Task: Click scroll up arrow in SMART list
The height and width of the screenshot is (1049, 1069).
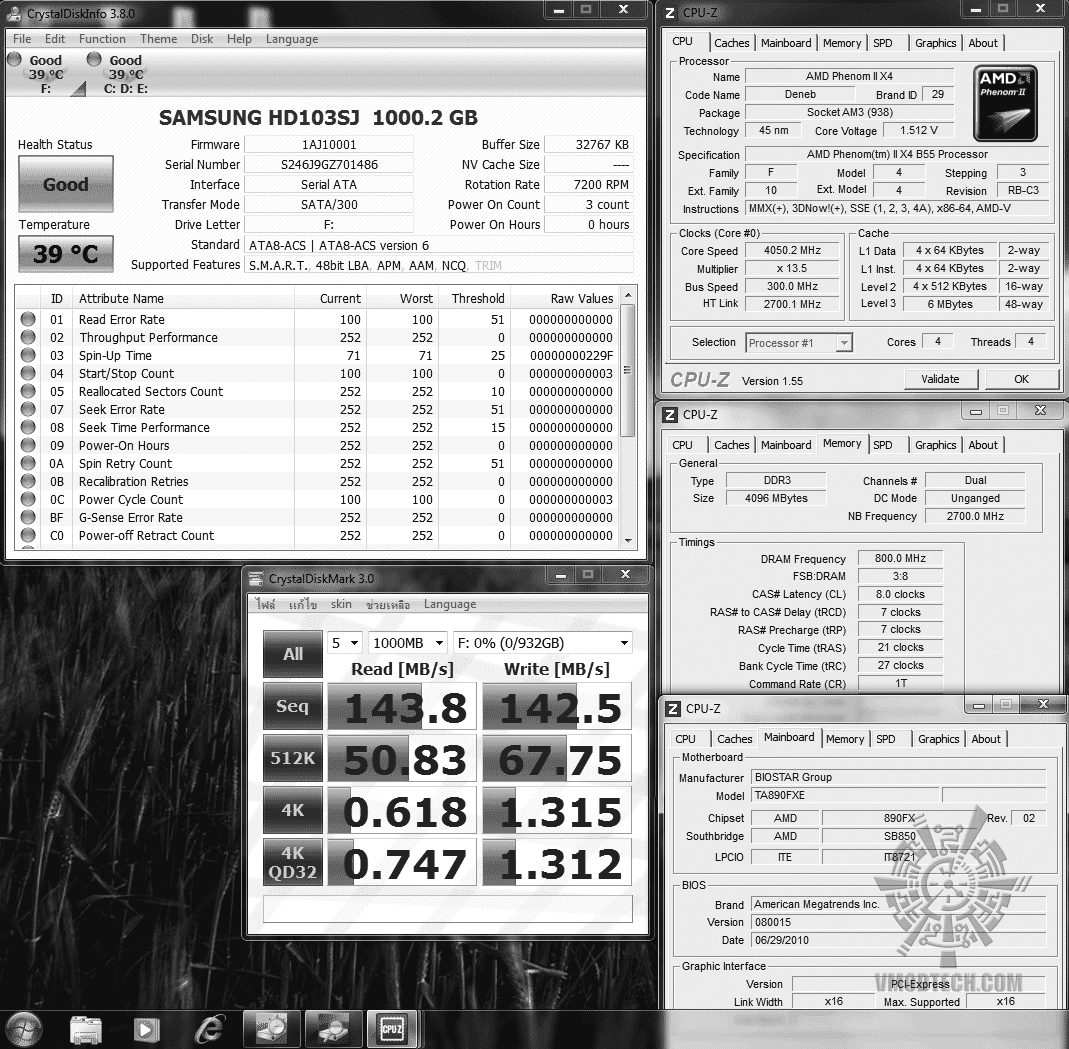Action: (x=628, y=295)
